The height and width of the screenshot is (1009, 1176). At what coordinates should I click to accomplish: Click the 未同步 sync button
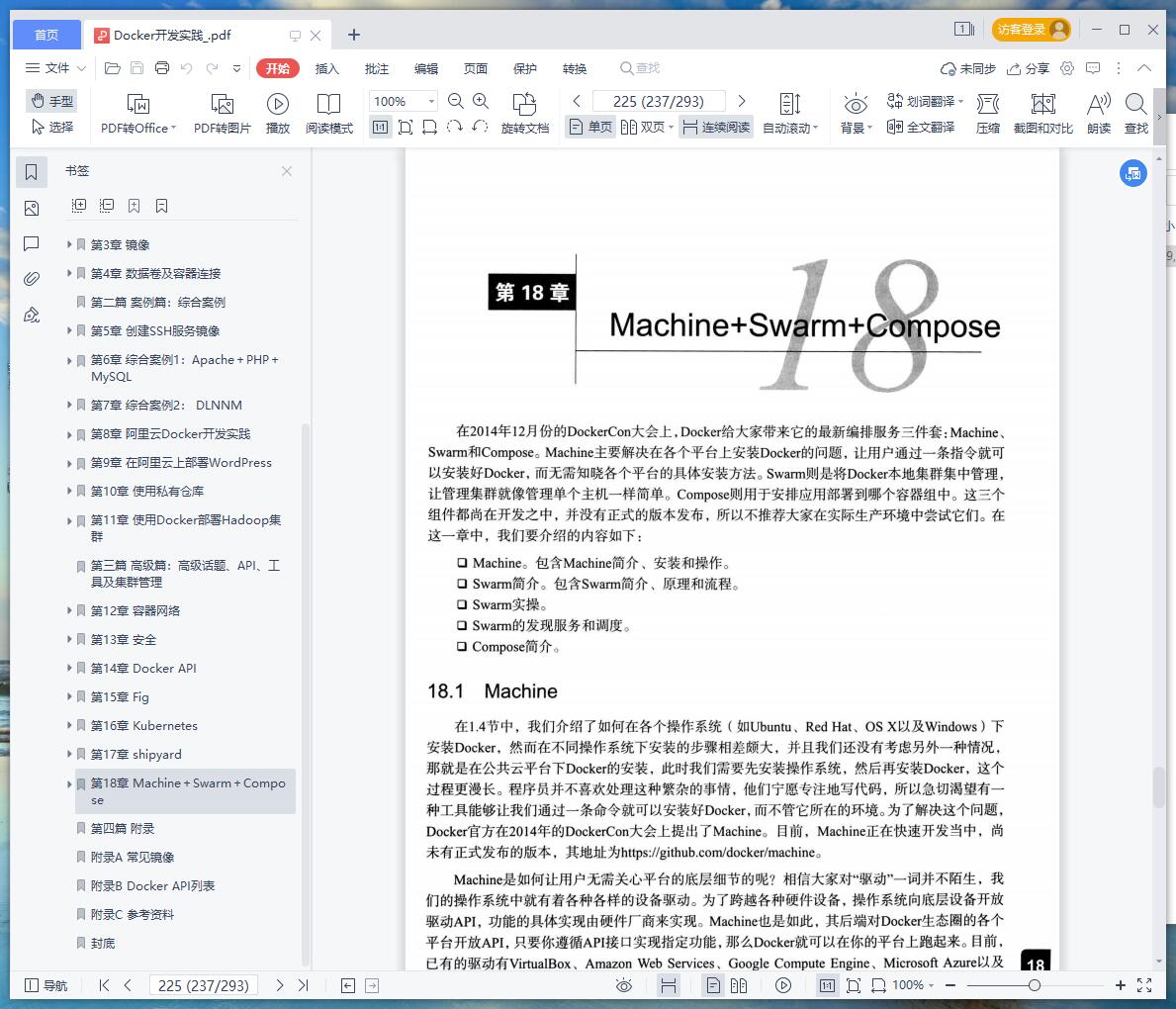click(967, 68)
